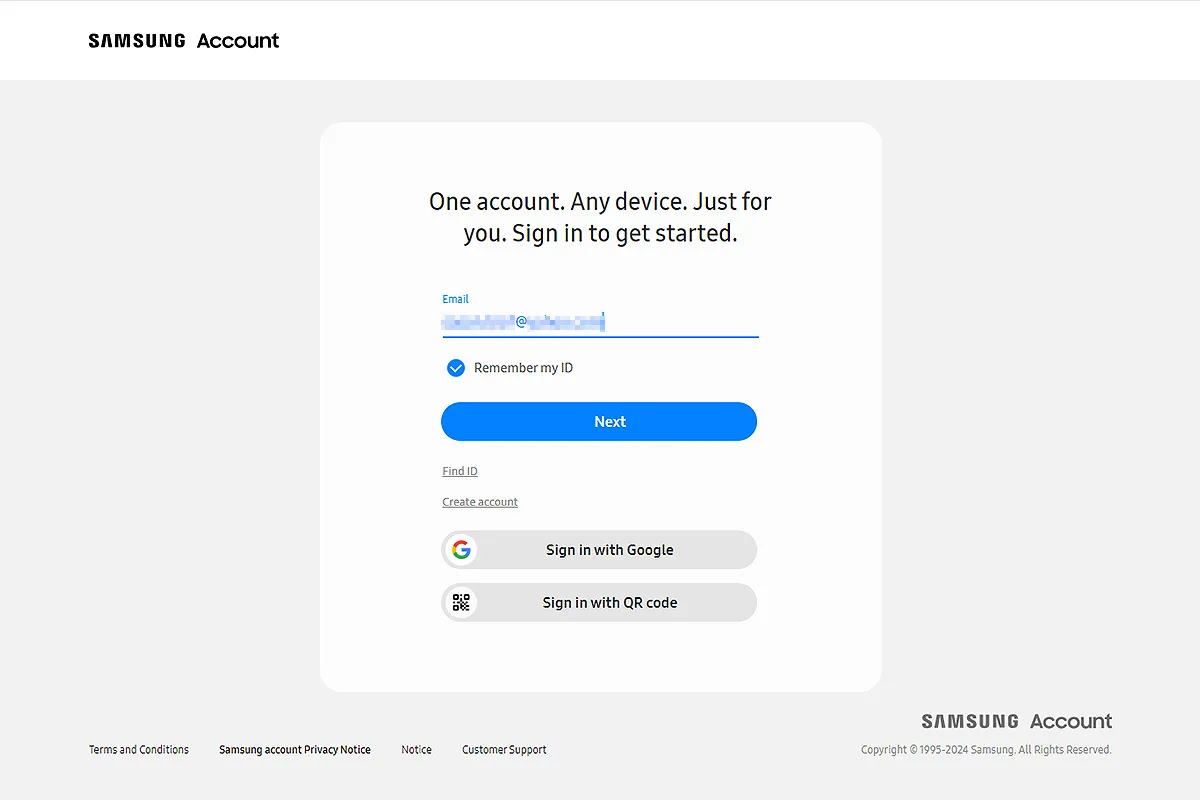
Task: Select the SAMSUNG logo in the header
Action: point(136,40)
